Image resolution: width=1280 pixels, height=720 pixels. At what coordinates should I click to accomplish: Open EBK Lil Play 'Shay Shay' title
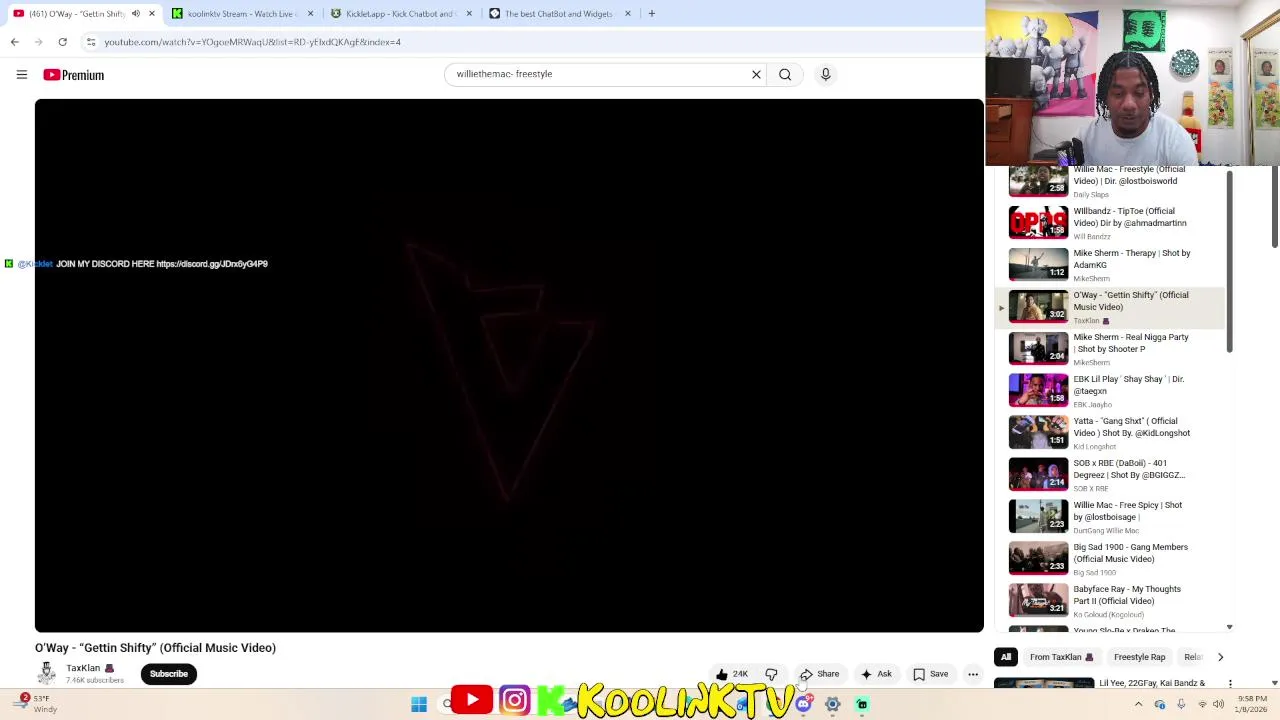(x=1128, y=385)
